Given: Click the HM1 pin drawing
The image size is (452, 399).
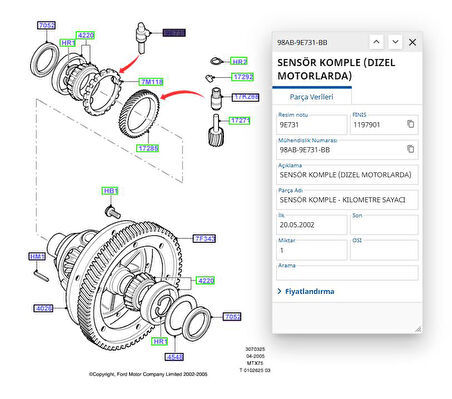Looking at the screenshot, I should click(41, 276).
